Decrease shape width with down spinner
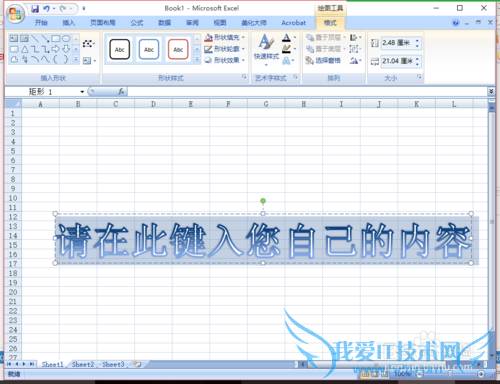Viewport: 500px width, 384px height. pyautogui.click(x=417, y=64)
